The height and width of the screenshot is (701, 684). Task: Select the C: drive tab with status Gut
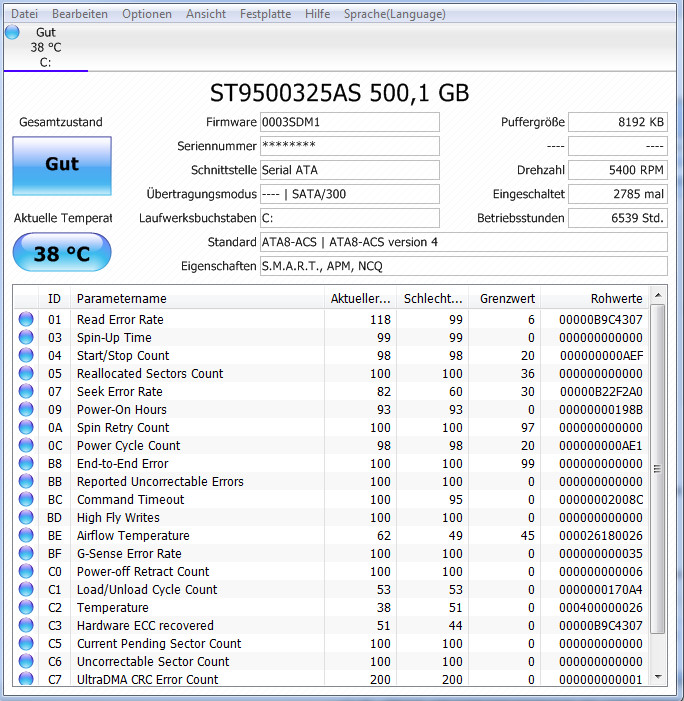(x=46, y=47)
